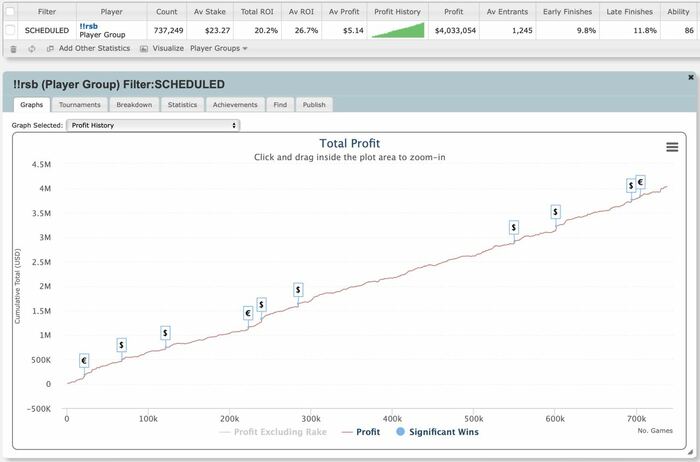Click the Profit History green sparkline thumbnail
This screenshot has width=700, height=462.
(x=398, y=30)
